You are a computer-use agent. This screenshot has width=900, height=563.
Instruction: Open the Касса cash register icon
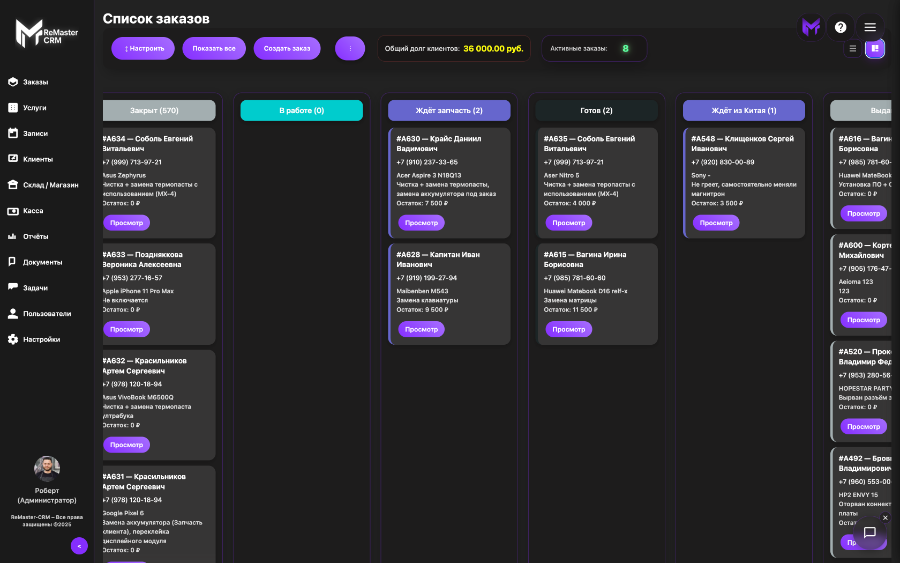tap(13, 211)
